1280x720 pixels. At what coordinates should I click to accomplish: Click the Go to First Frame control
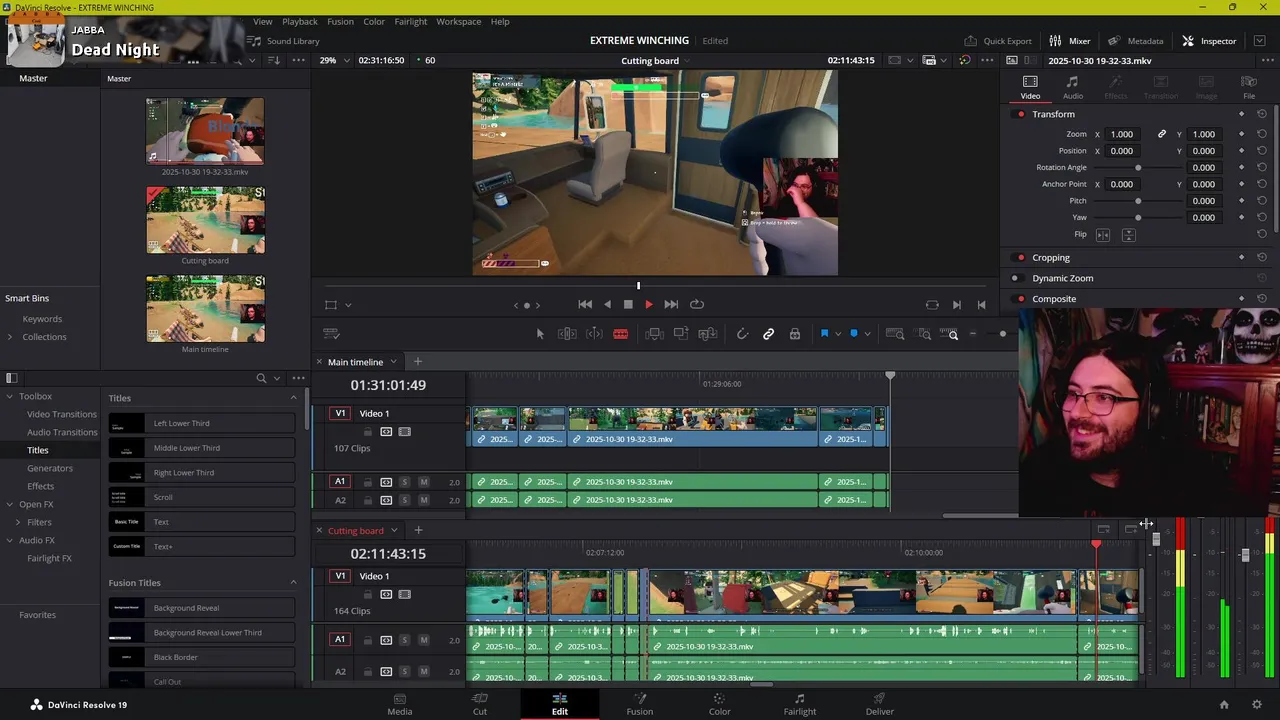tap(585, 304)
